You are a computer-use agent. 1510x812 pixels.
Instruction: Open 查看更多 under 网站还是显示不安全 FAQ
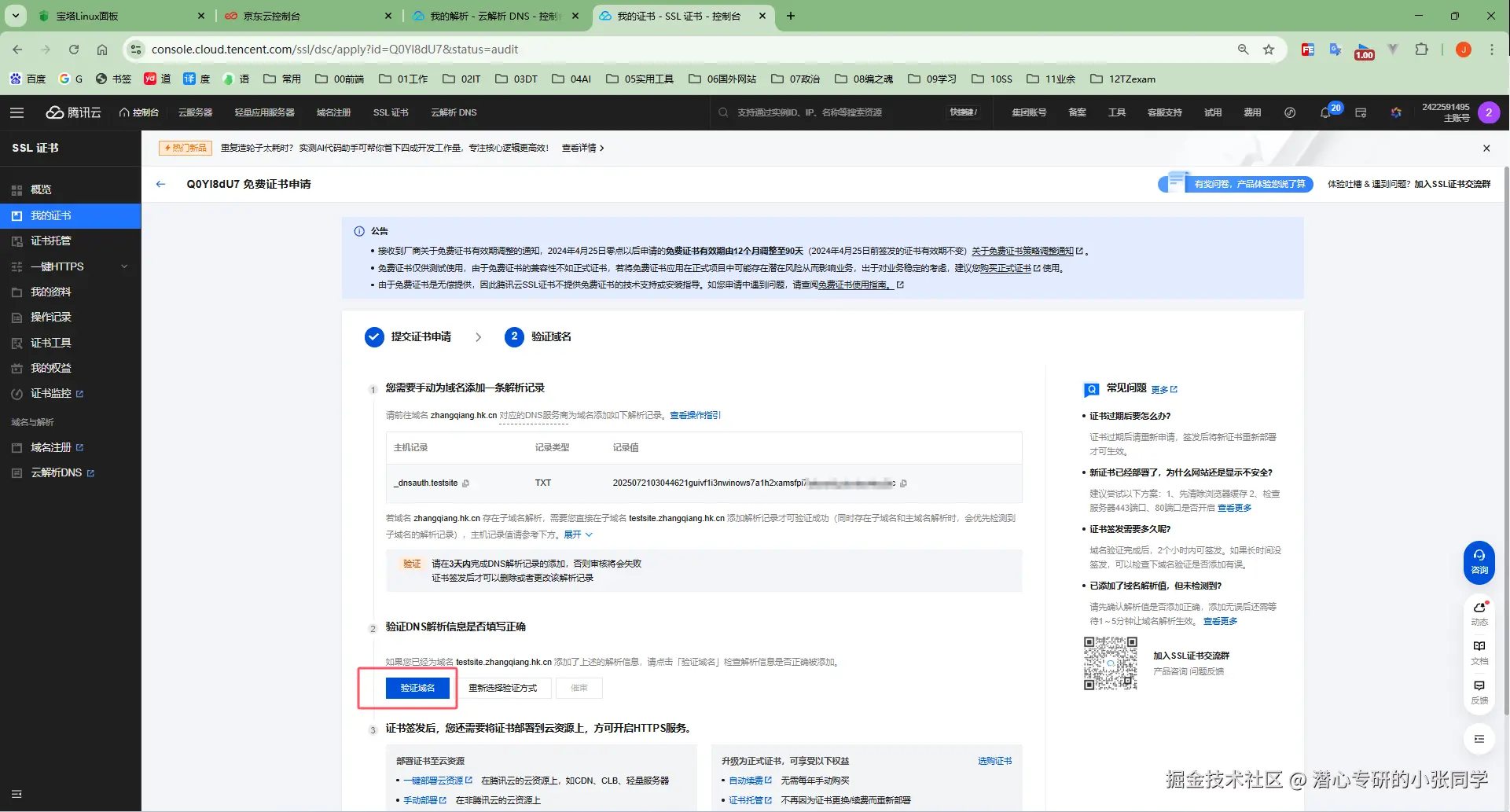(x=1234, y=508)
